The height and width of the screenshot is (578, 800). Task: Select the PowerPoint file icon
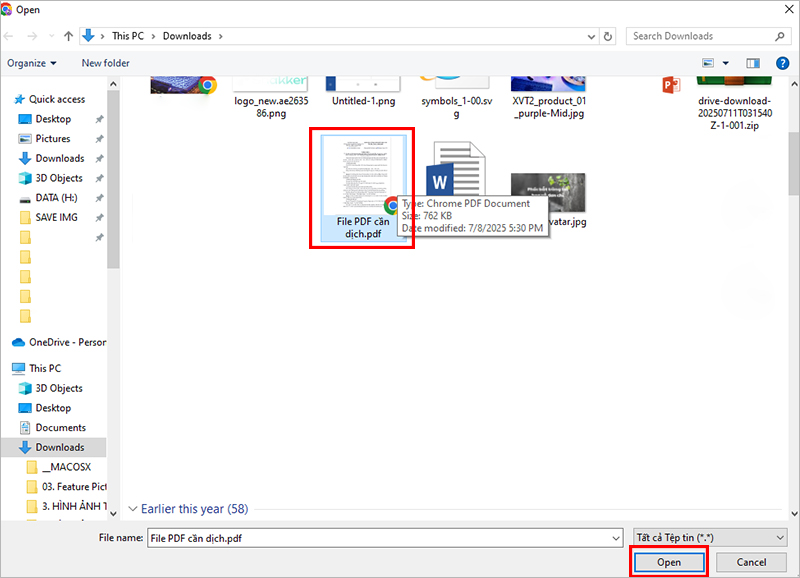(x=671, y=85)
